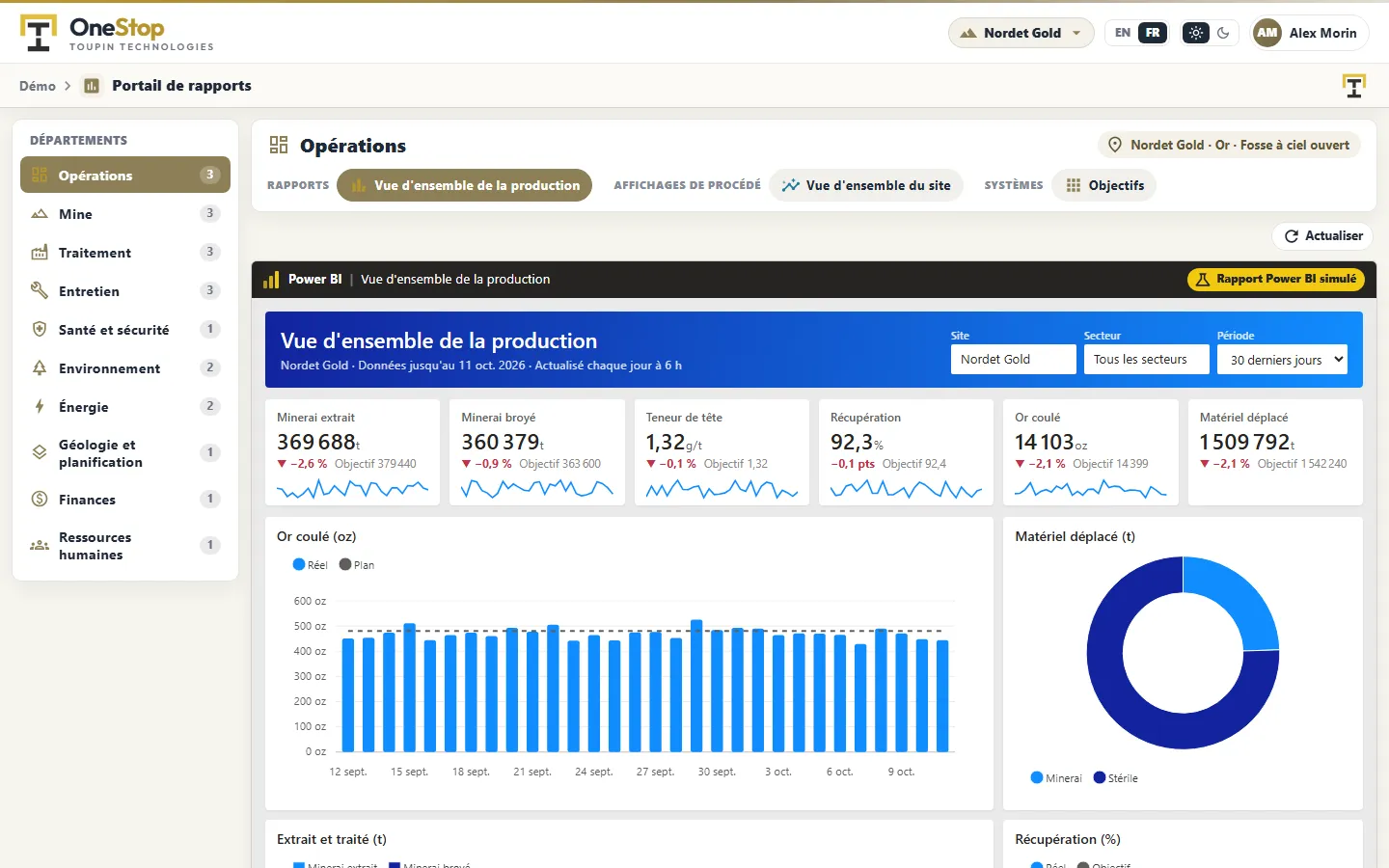Click the Or coulé KPI card
Image resolution: width=1389 pixels, height=868 pixels.
[1091, 452]
